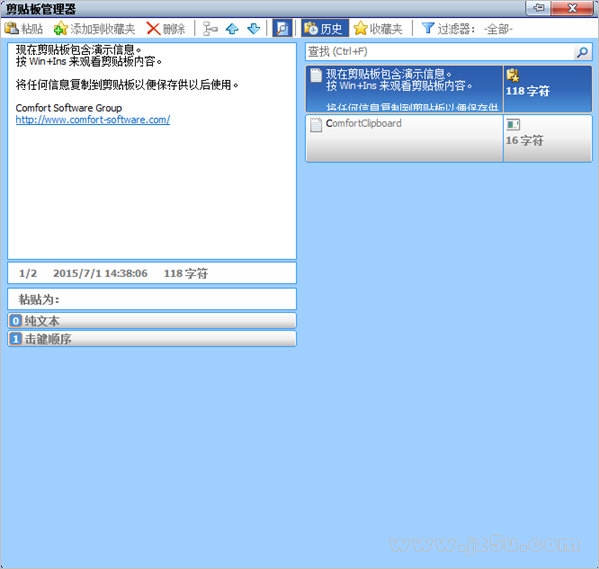Click the tree structure toolbar icon

(210, 29)
